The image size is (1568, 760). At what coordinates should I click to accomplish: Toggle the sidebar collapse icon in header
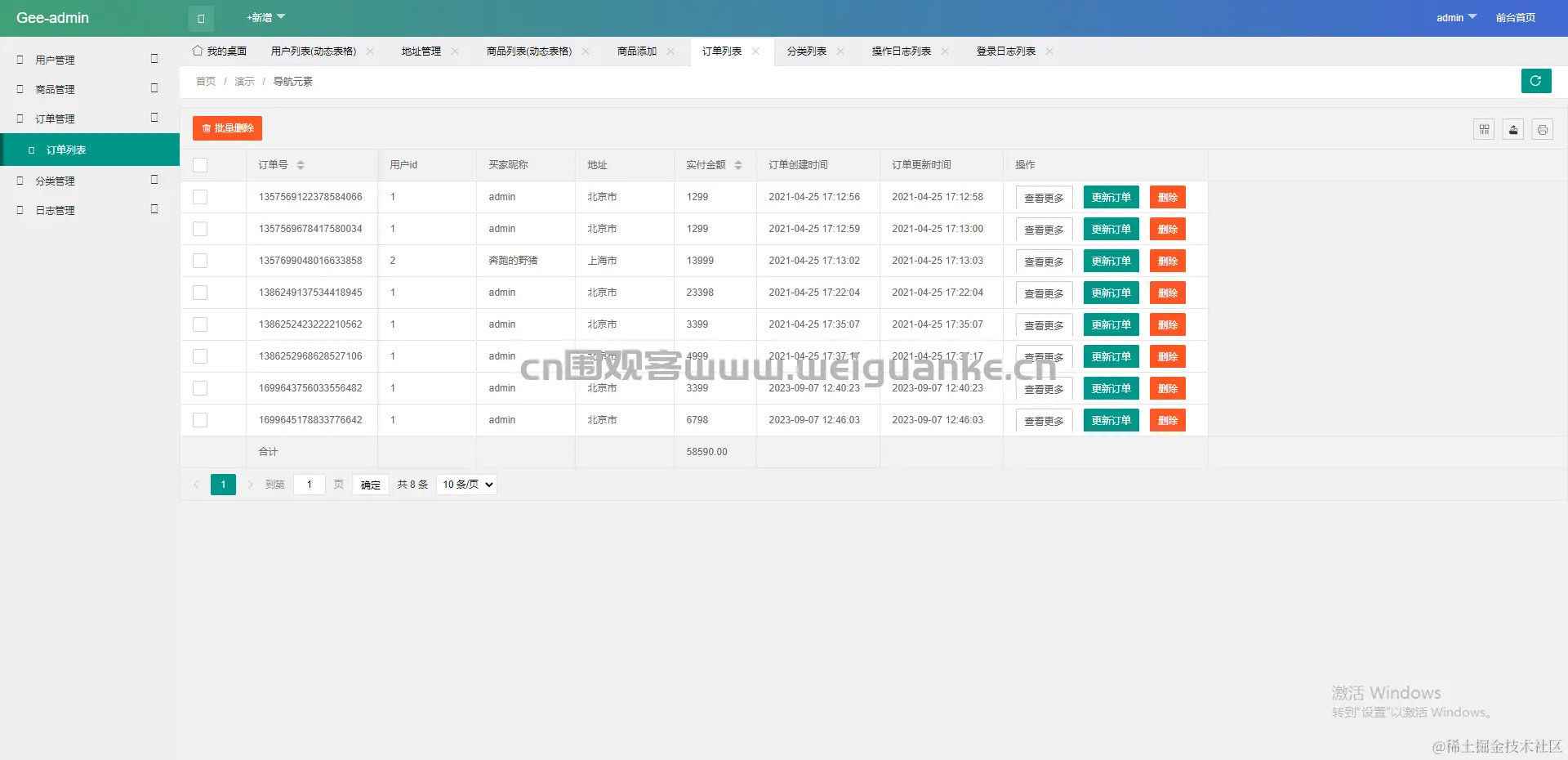[x=201, y=18]
